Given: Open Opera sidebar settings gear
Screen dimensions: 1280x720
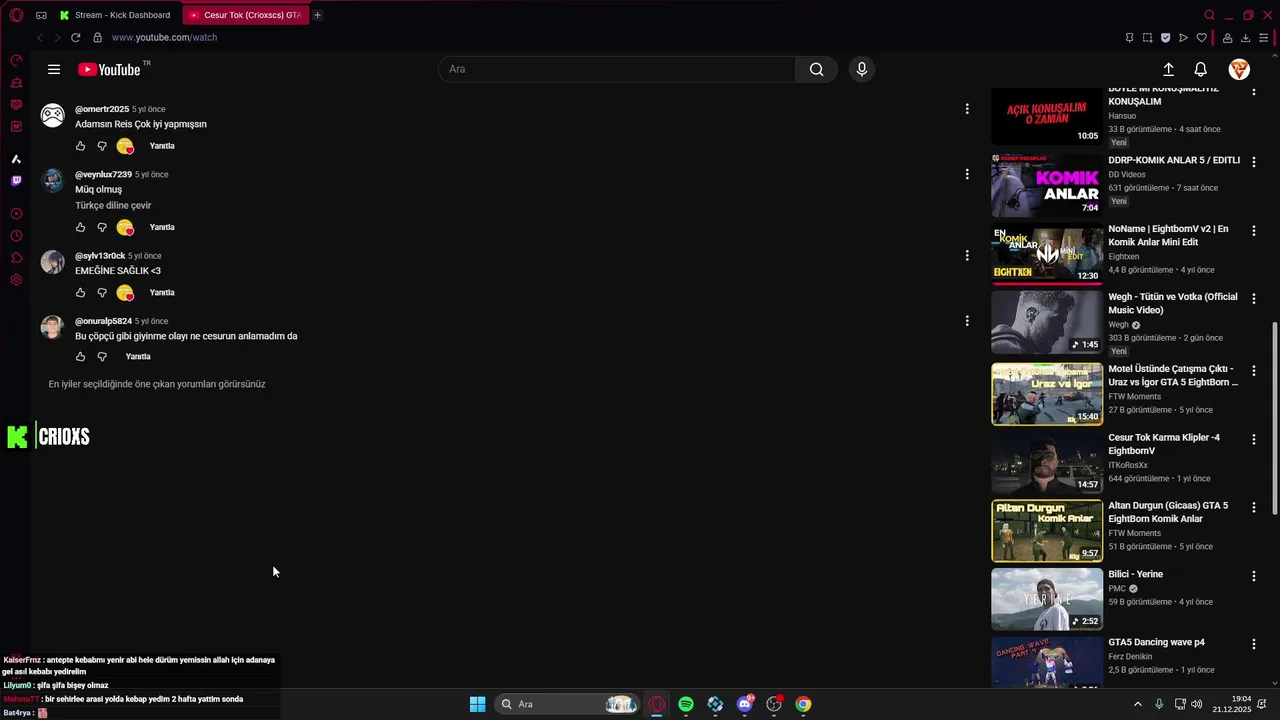Looking at the screenshot, I should 16,280.
